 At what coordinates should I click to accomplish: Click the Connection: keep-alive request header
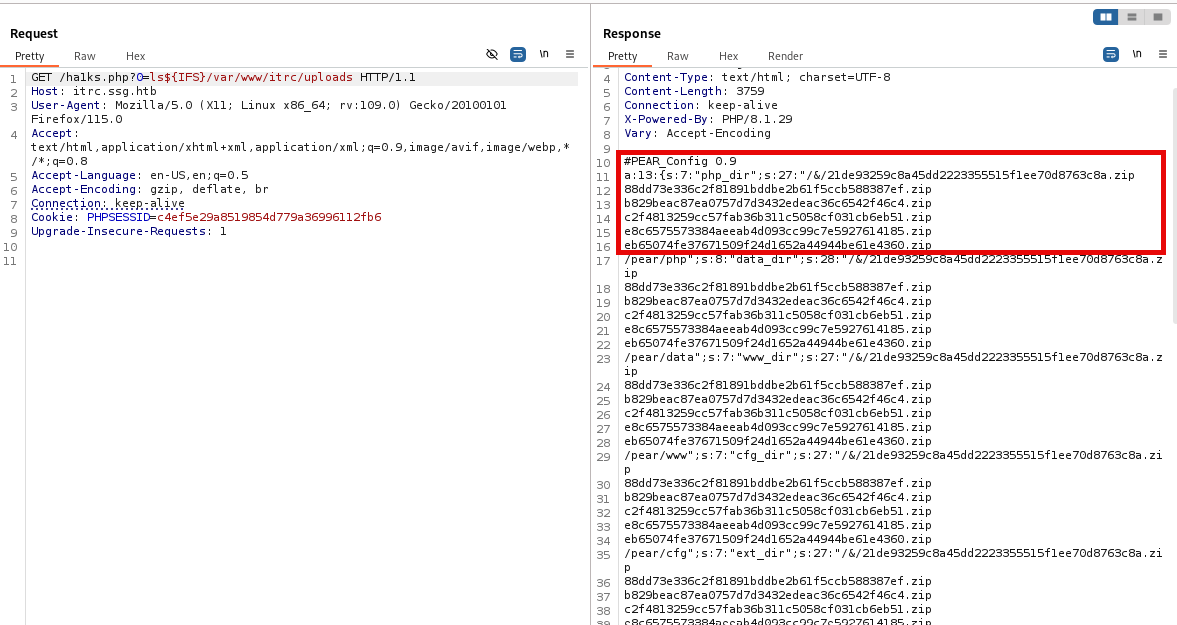click(x=107, y=203)
